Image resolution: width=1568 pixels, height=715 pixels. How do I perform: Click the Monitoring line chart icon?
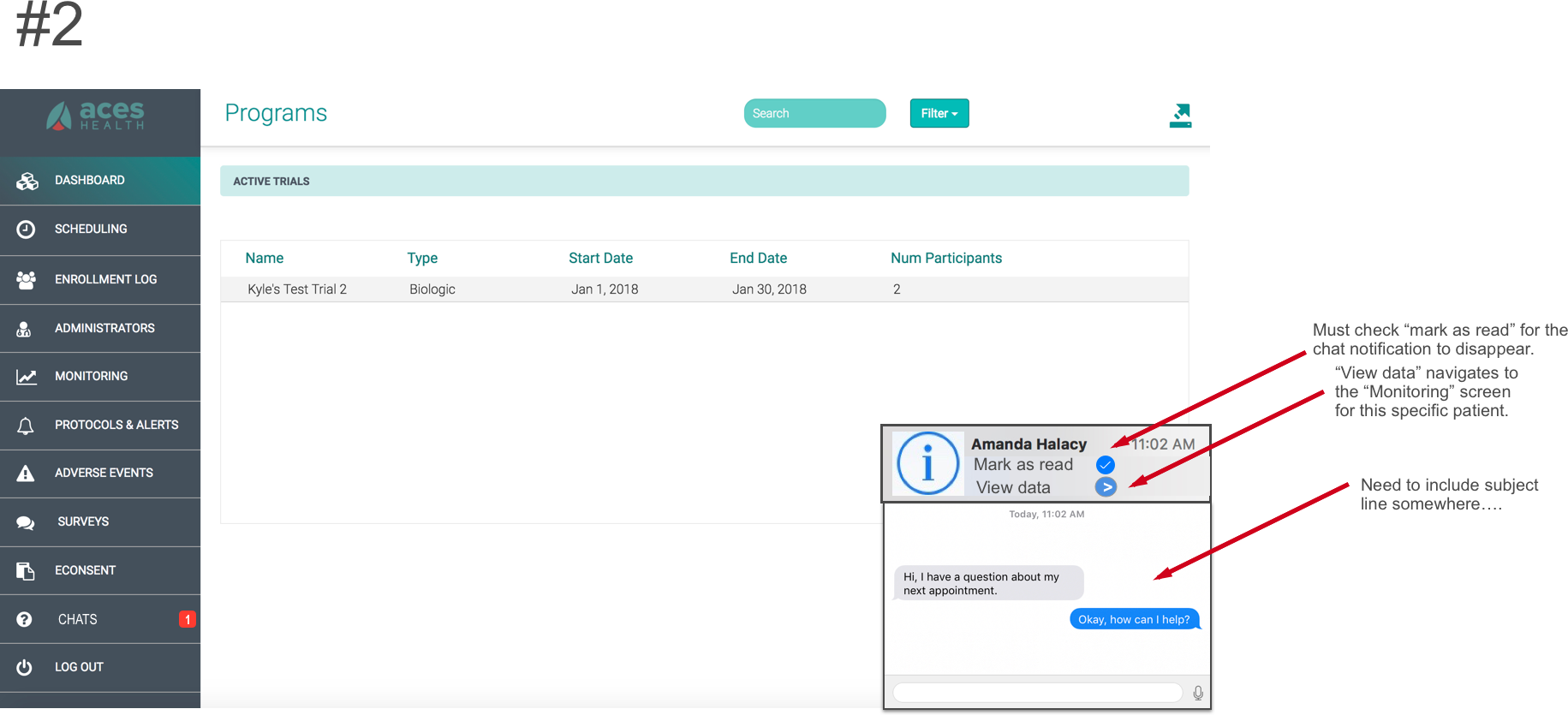click(x=27, y=377)
